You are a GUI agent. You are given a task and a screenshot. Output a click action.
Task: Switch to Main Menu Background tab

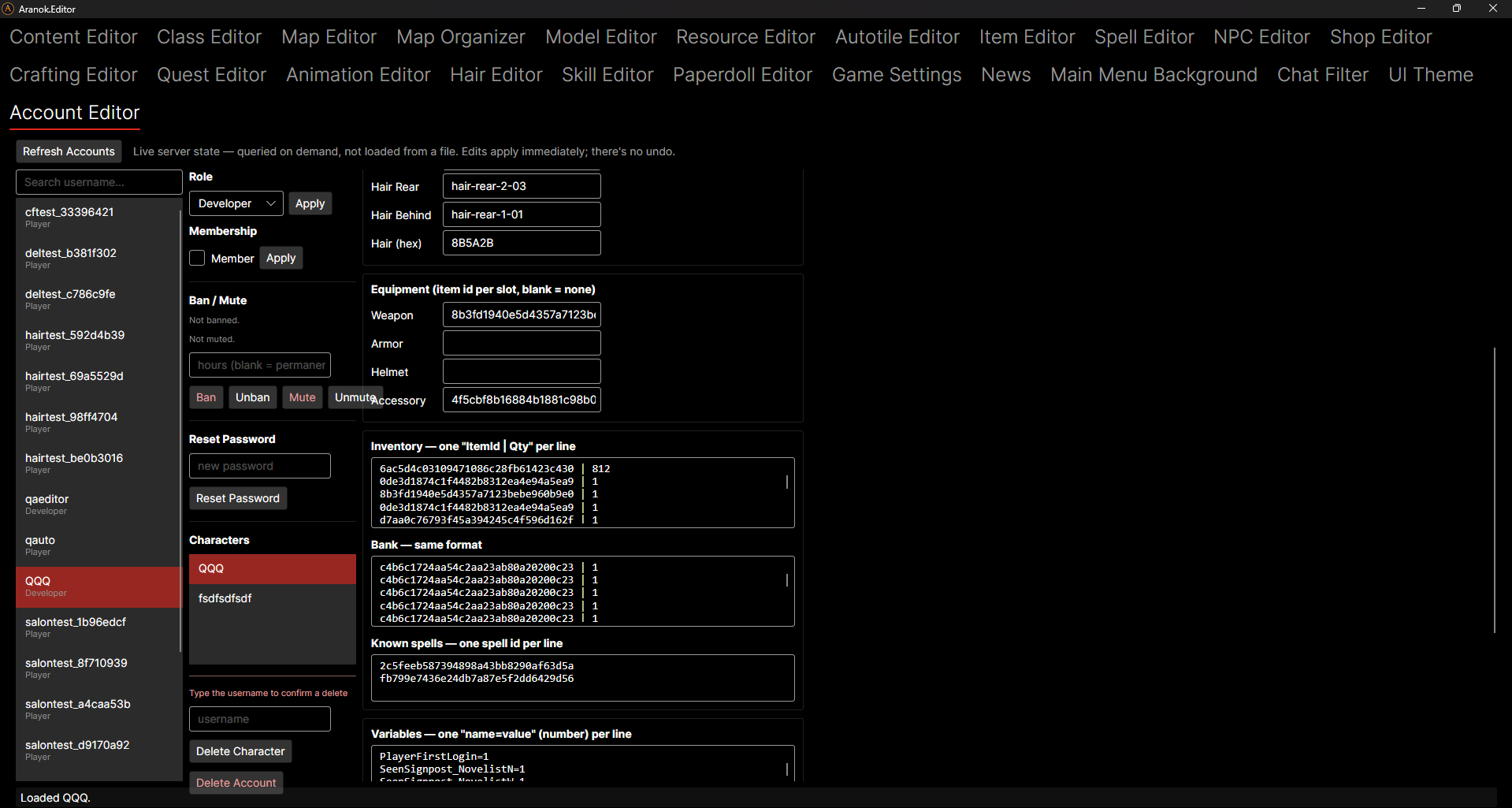(1154, 75)
